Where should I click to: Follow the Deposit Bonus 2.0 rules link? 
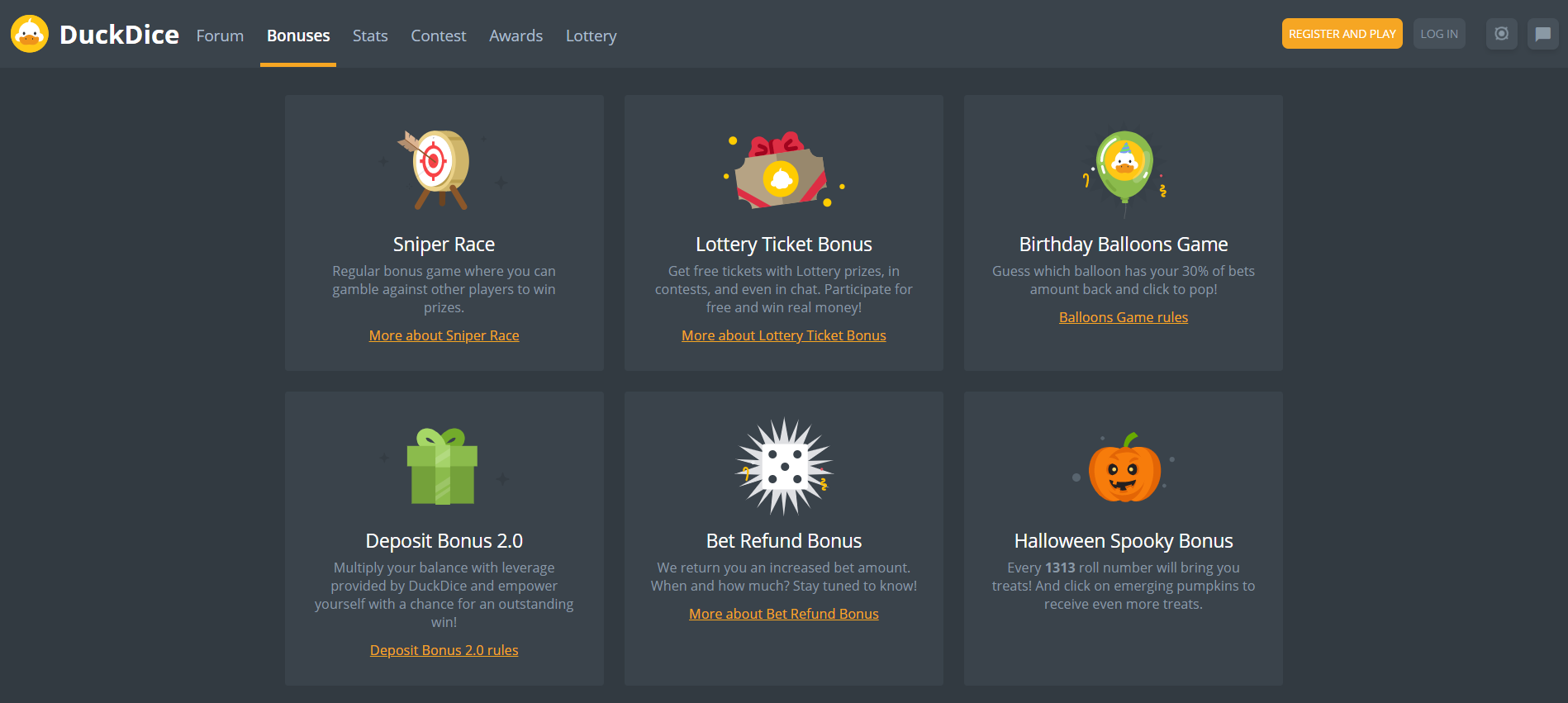pyautogui.click(x=444, y=650)
